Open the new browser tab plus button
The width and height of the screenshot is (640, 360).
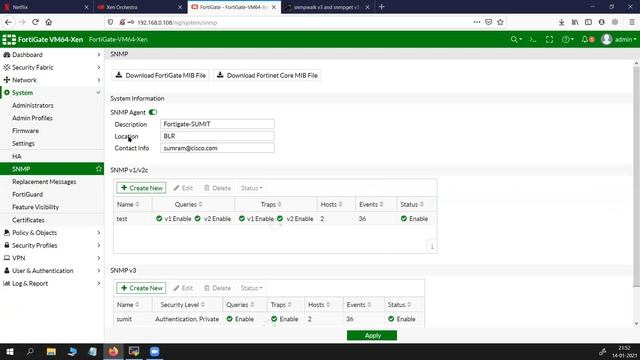click(x=382, y=7)
